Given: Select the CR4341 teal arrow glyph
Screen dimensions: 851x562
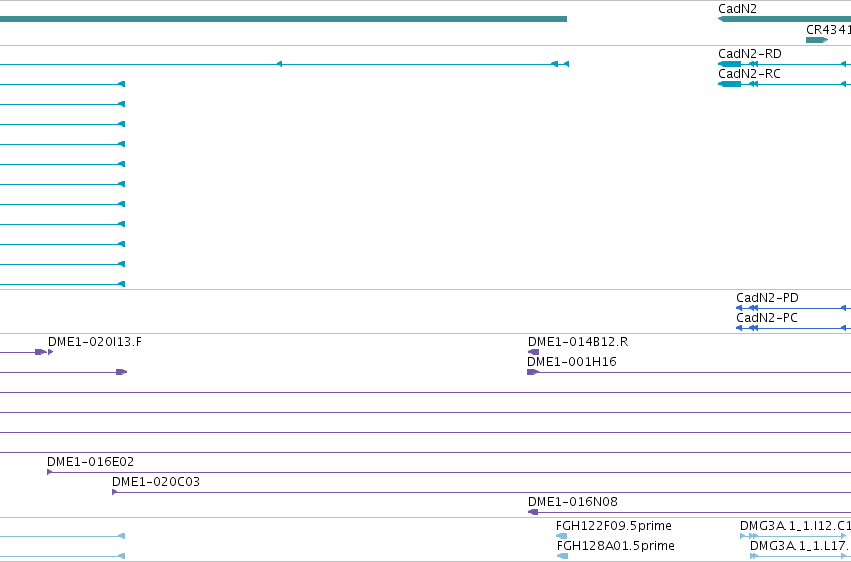Looking at the screenshot, I should [x=817, y=40].
